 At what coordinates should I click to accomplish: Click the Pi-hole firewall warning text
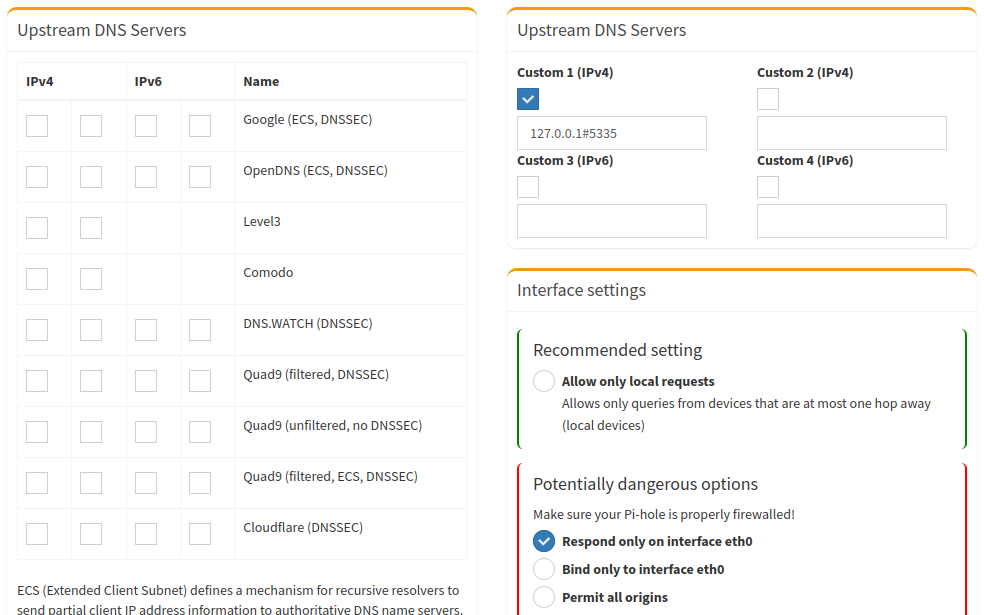pyautogui.click(x=664, y=515)
